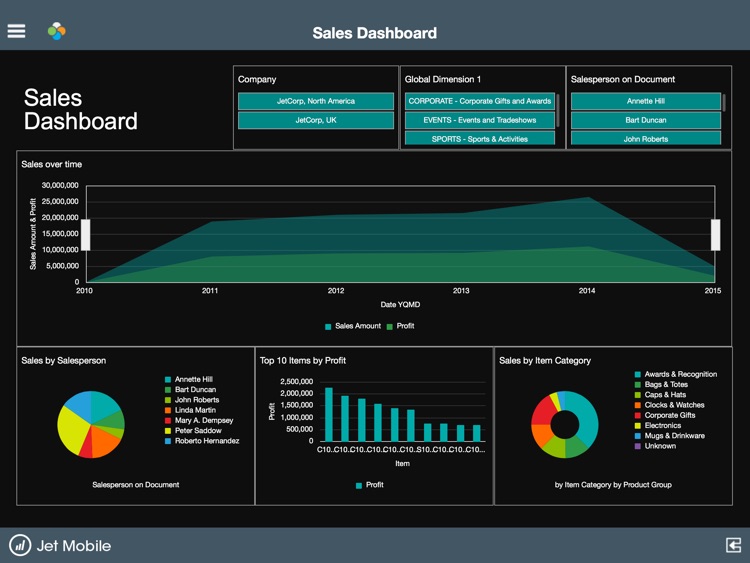Click Salesperson on Document list scrollbar
The width and height of the screenshot is (750, 563).
(x=724, y=103)
